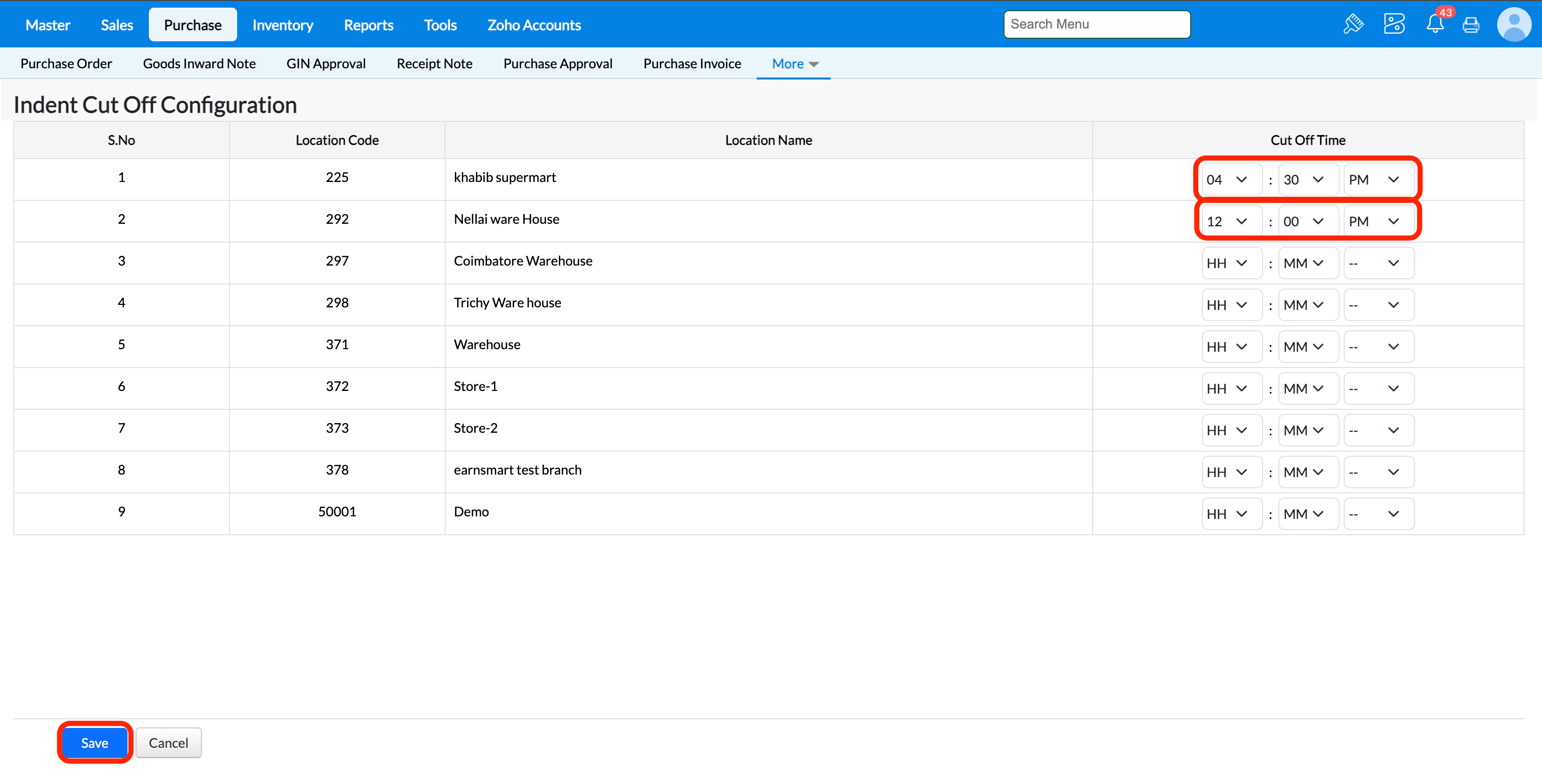Image resolution: width=1542 pixels, height=784 pixels.
Task: Focus the Search Menu field
Action: coord(1096,24)
